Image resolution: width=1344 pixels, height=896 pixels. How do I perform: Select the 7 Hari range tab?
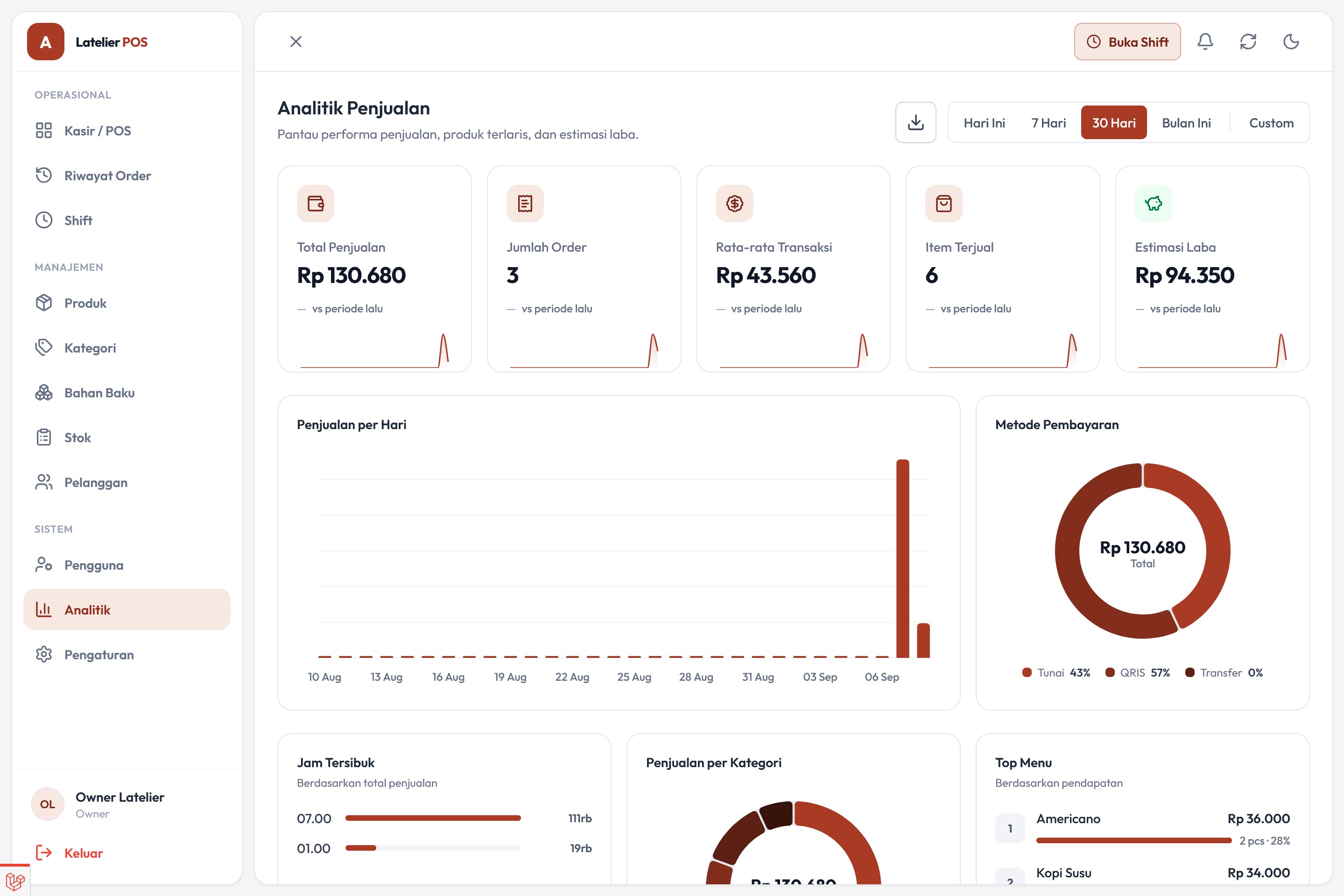[1048, 123]
